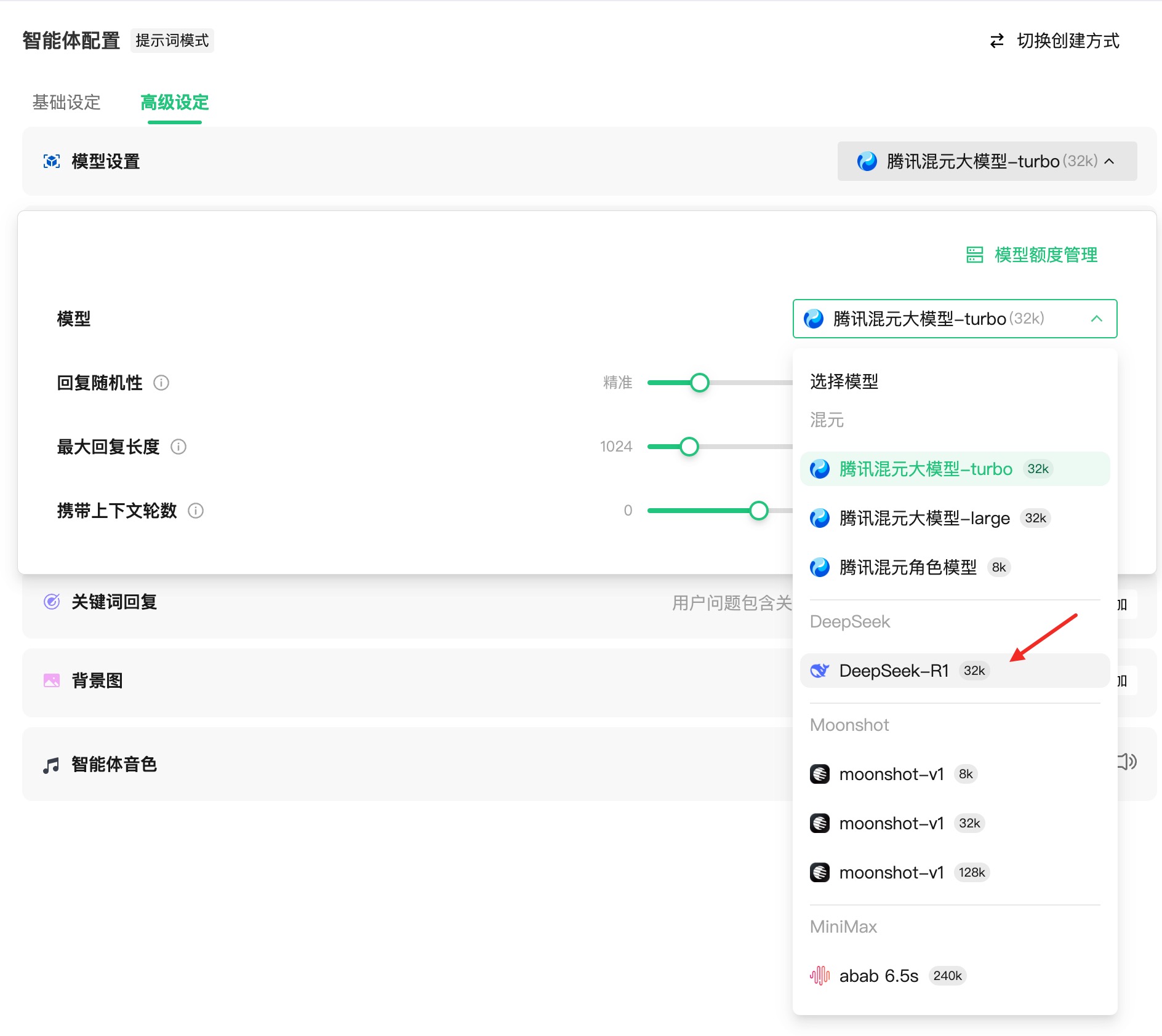The height and width of the screenshot is (1036, 1162).
Task: Click the switch creation method arrows icon
Action: point(996,41)
